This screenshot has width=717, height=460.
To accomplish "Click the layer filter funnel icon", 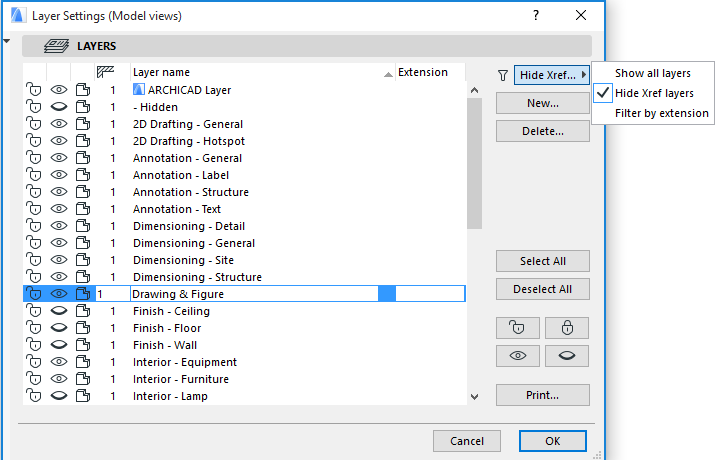I will (x=503, y=75).
